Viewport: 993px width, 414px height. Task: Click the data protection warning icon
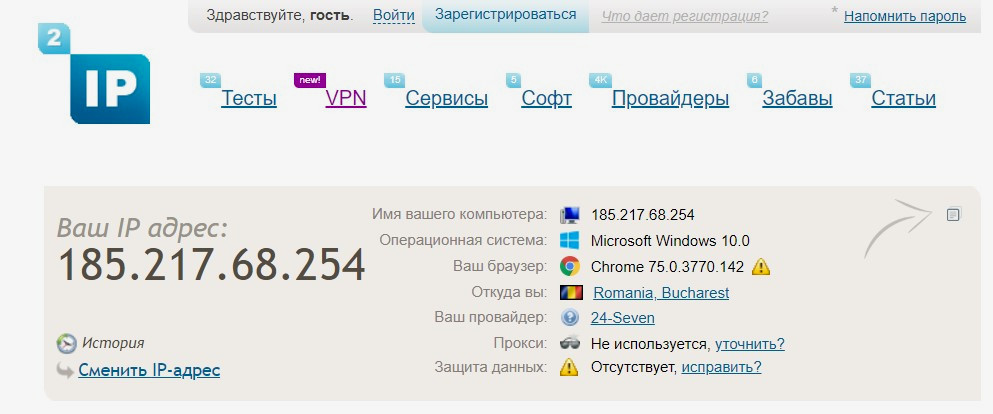point(569,367)
